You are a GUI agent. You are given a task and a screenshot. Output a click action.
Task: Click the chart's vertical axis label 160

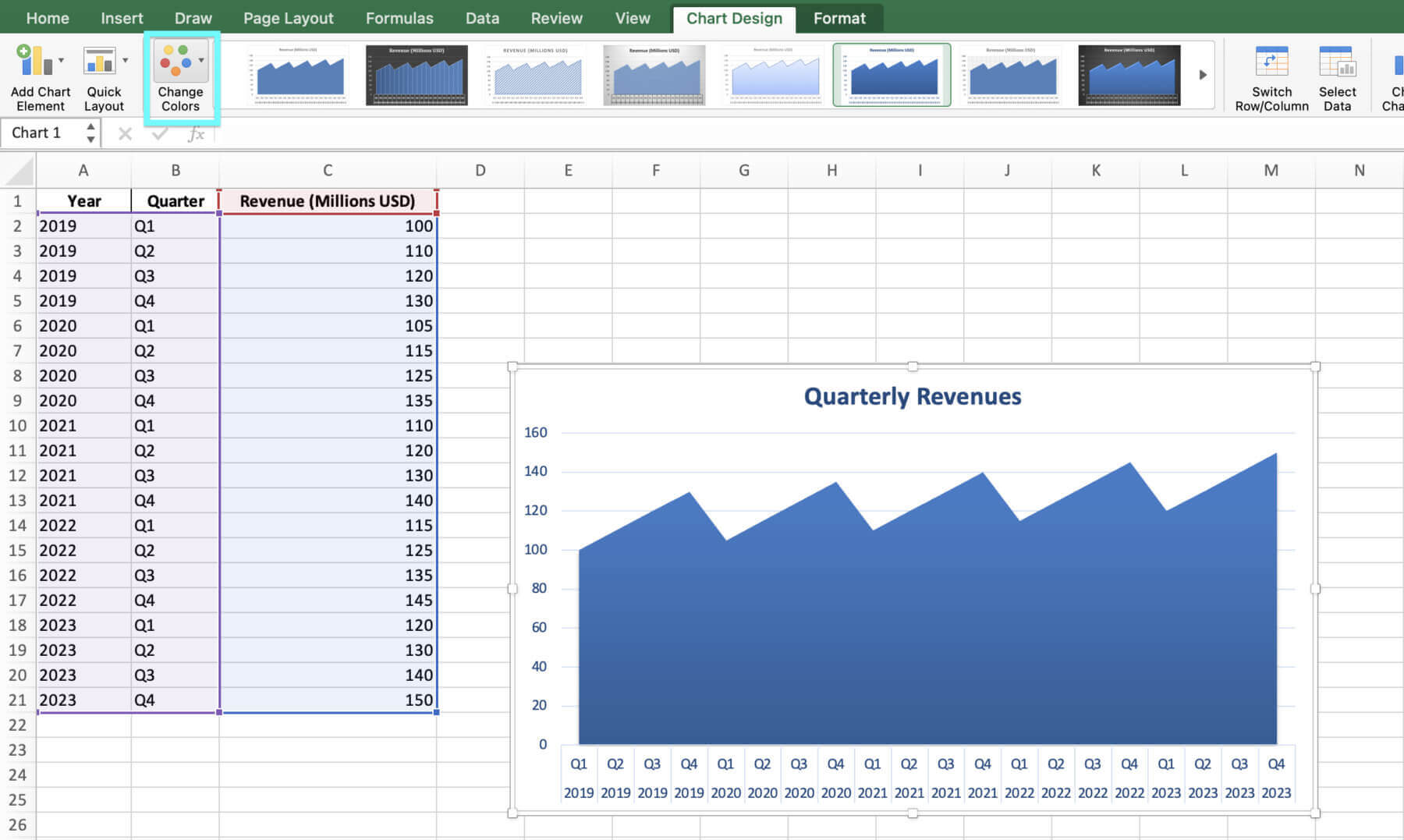(536, 432)
